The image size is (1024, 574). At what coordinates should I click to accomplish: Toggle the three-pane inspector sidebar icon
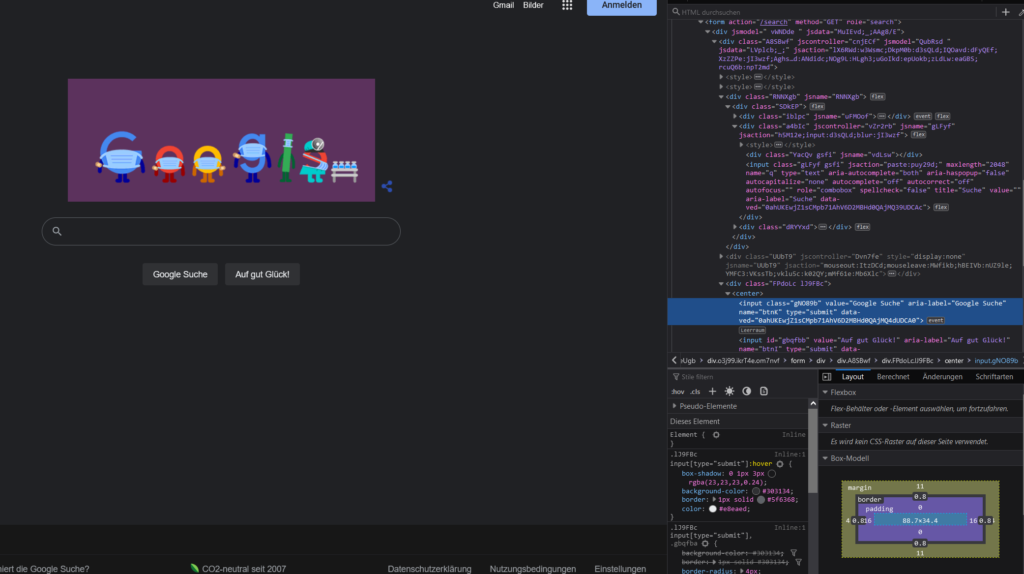pyautogui.click(x=827, y=377)
